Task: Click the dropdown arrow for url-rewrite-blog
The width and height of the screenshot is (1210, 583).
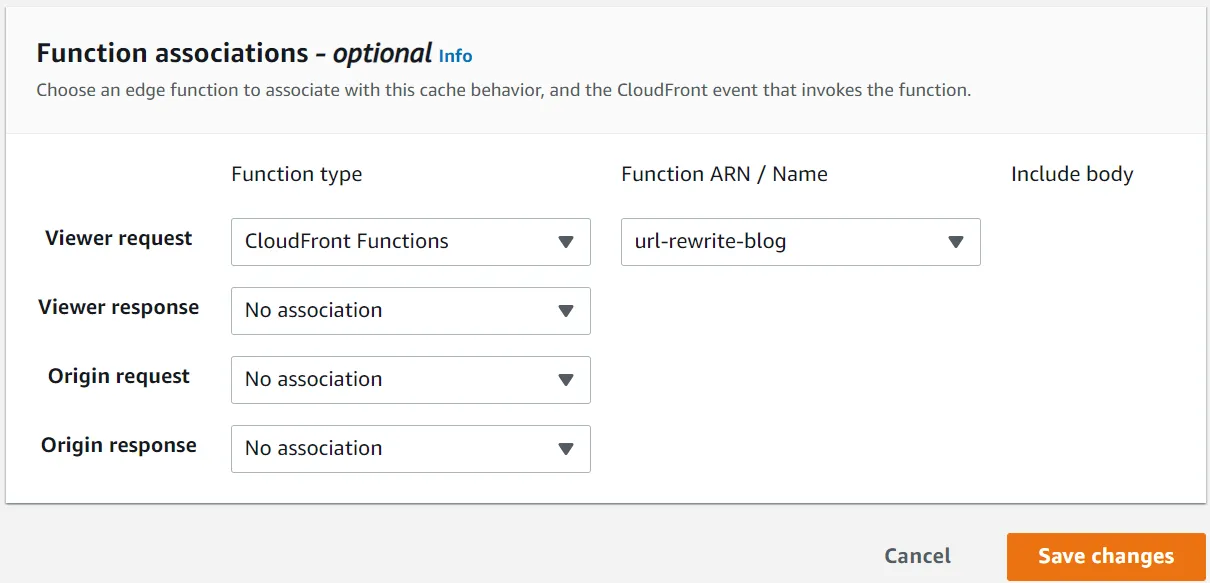Action: (956, 242)
